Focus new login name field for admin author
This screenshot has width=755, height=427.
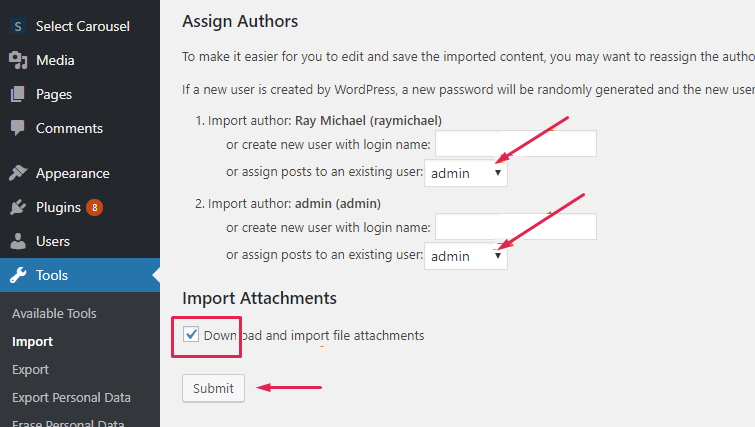515,227
